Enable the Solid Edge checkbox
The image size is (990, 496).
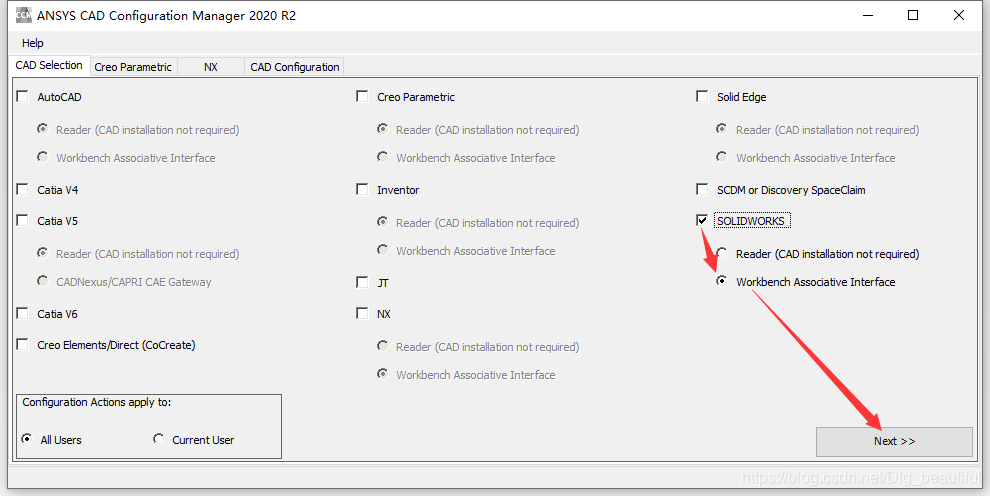[x=702, y=97]
